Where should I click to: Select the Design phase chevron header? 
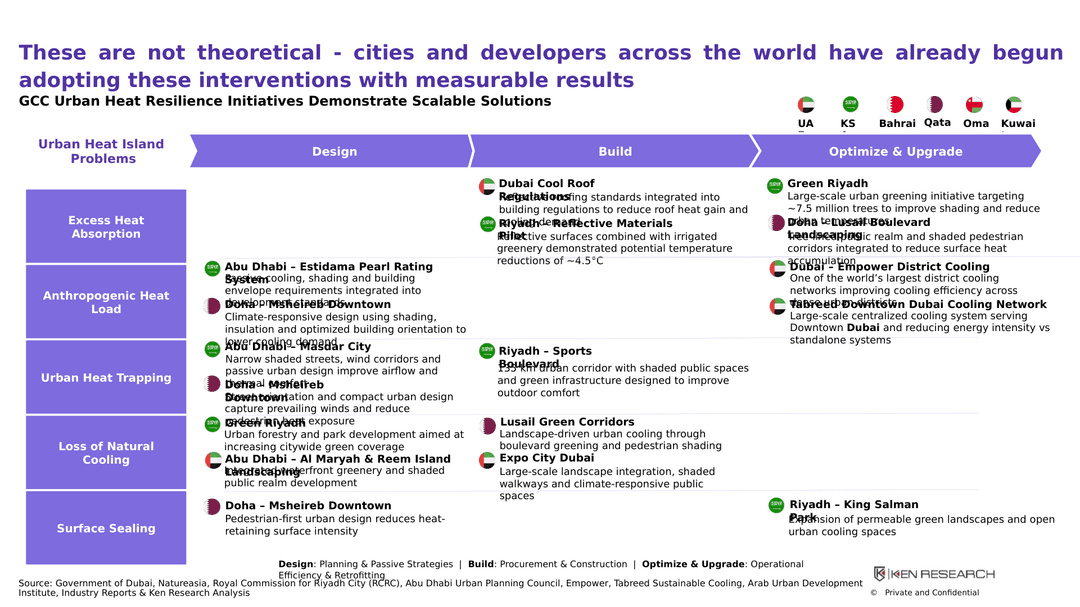[332, 152]
